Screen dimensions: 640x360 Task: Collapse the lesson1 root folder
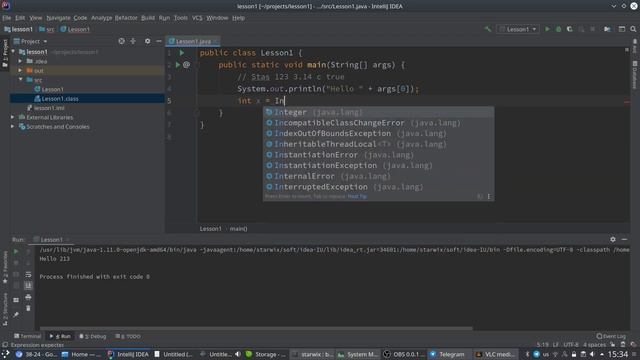pyautogui.click(x=13, y=52)
